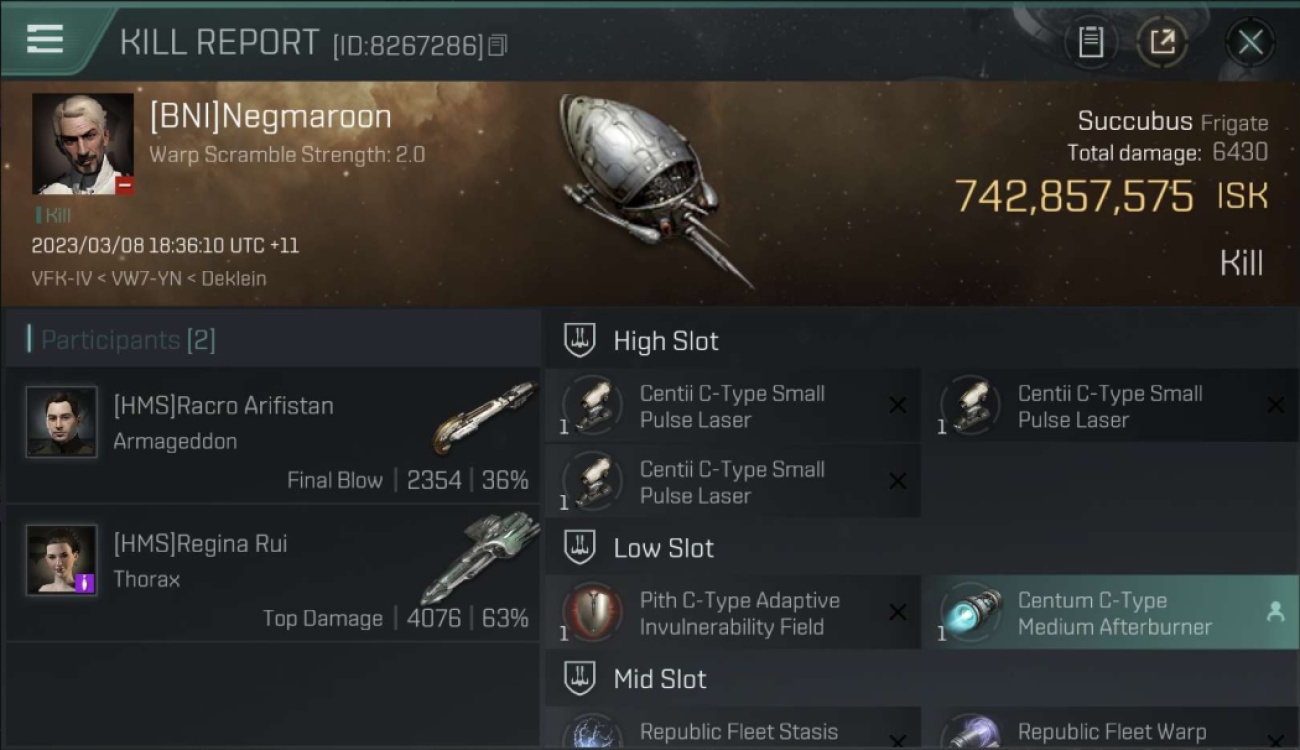Select Racro Arifistan's portrait

pyautogui.click(x=62, y=422)
